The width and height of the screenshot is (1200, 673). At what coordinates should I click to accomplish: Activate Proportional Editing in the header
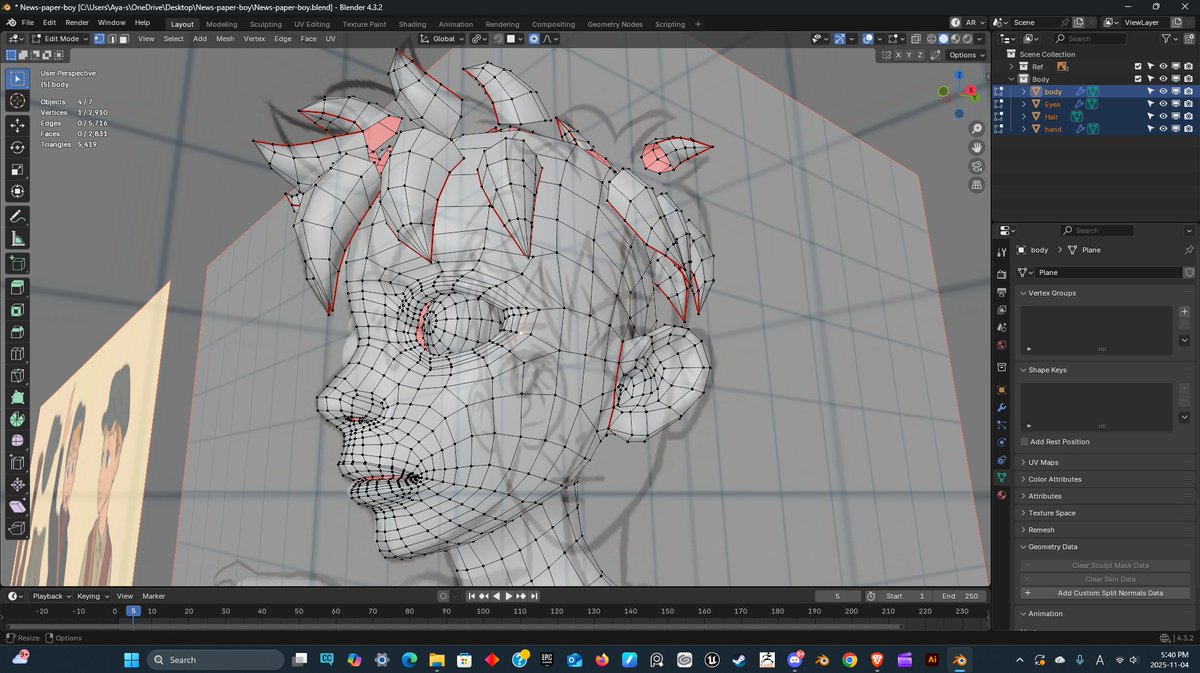(534, 38)
